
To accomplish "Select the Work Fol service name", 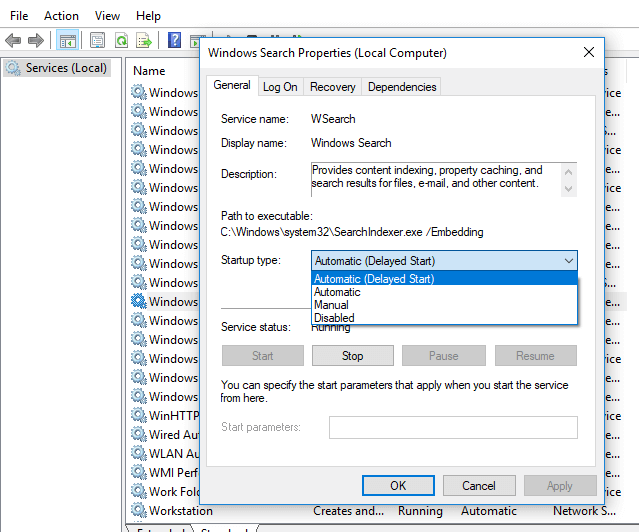I will (174, 492).
